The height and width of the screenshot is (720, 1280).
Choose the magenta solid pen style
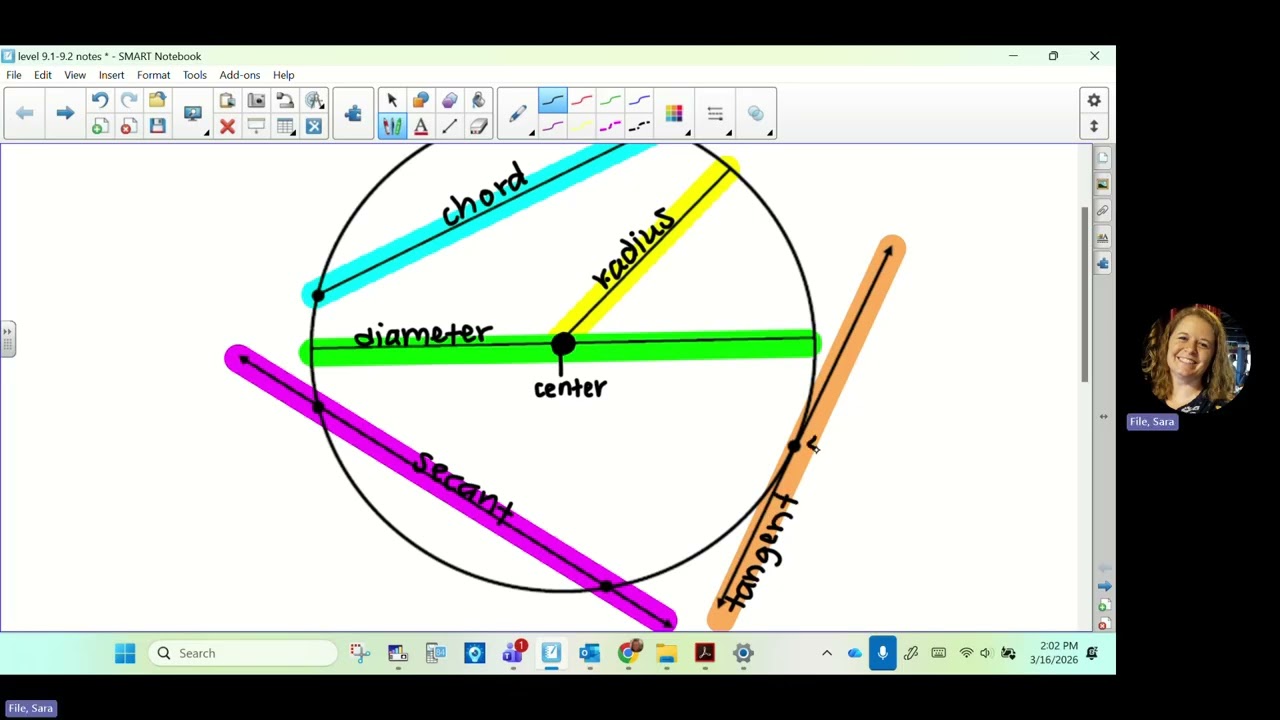coord(553,126)
